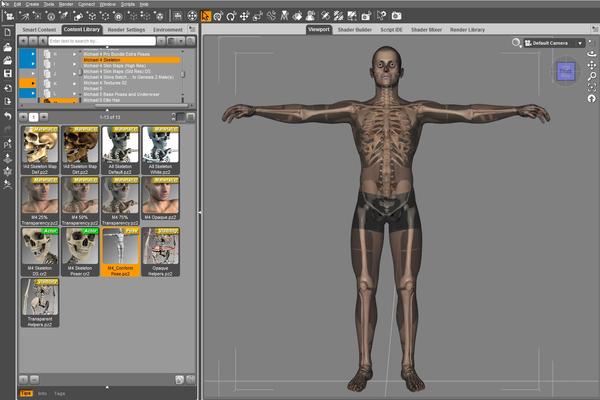Open the Render Settings tab
The image size is (600, 400).
[128, 30]
